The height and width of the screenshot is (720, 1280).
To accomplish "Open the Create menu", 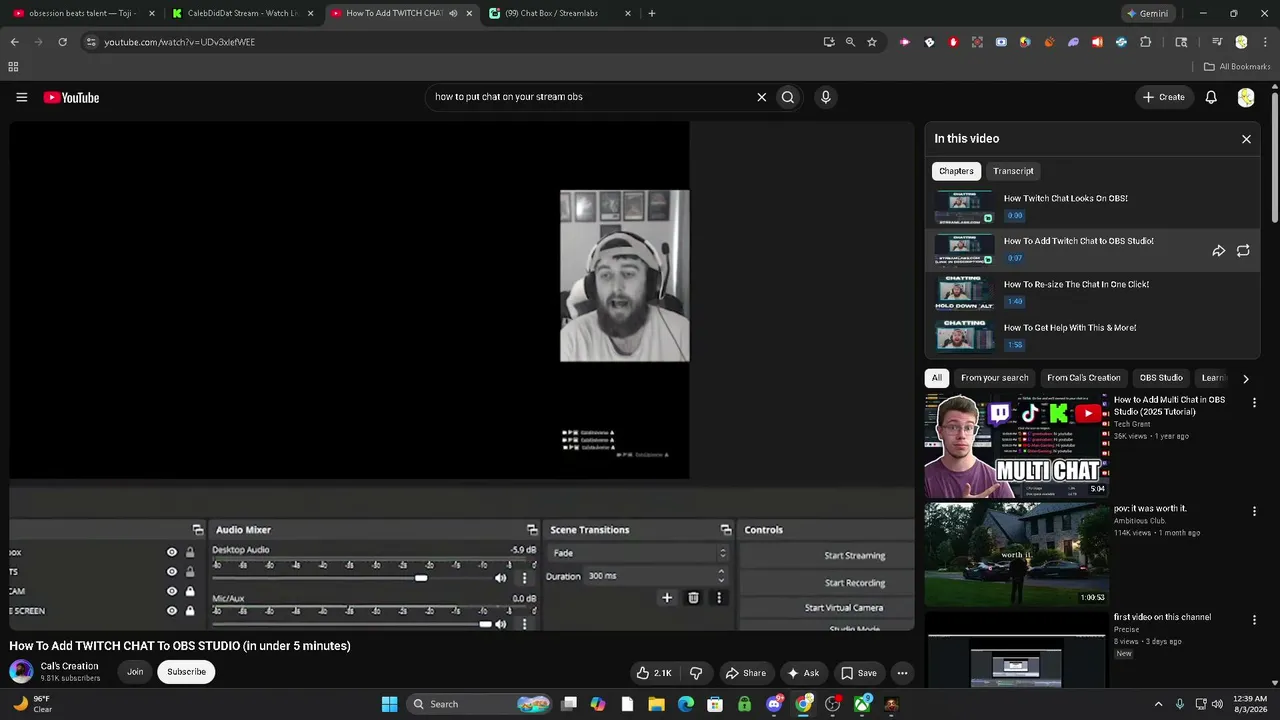I will pos(1163,97).
